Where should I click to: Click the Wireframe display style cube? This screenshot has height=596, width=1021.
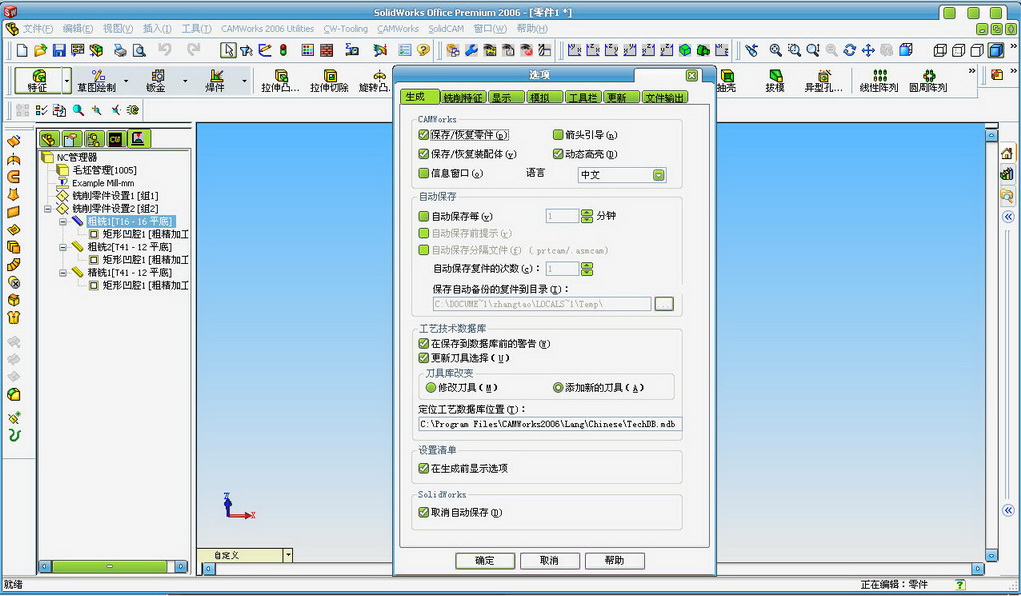click(x=940, y=50)
